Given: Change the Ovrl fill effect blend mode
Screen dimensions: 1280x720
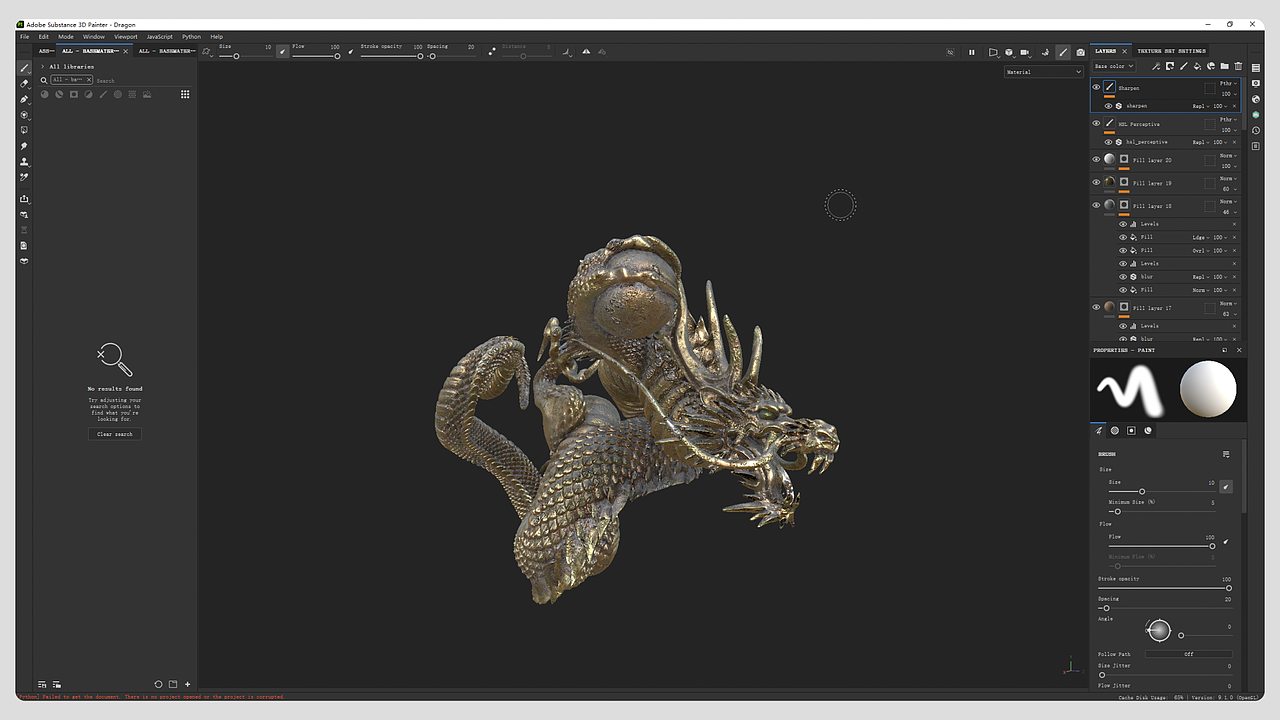Looking at the screenshot, I should click(1200, 251).
